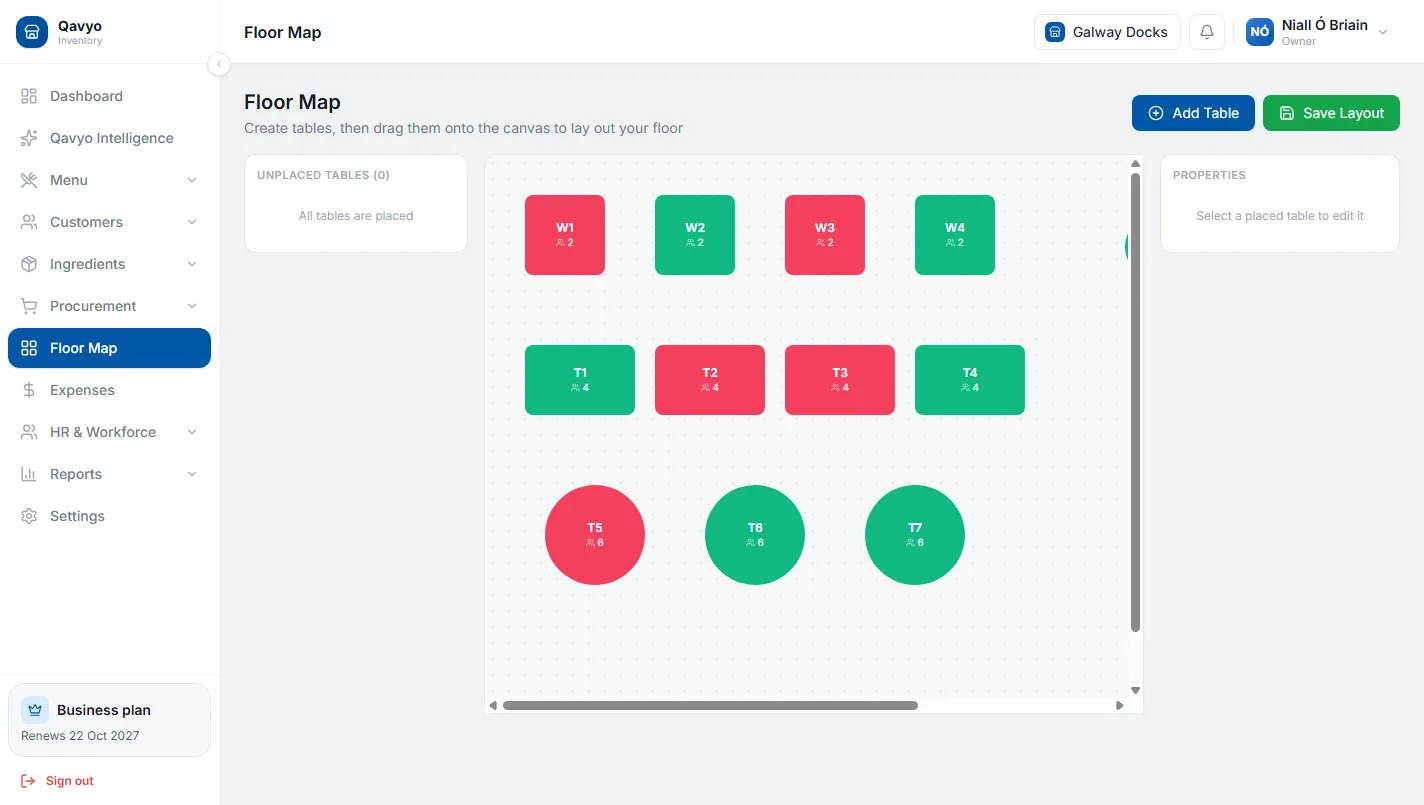
Task: Select round table T5 on canvas
Action: pyautogui.click(x=595, y=535)
